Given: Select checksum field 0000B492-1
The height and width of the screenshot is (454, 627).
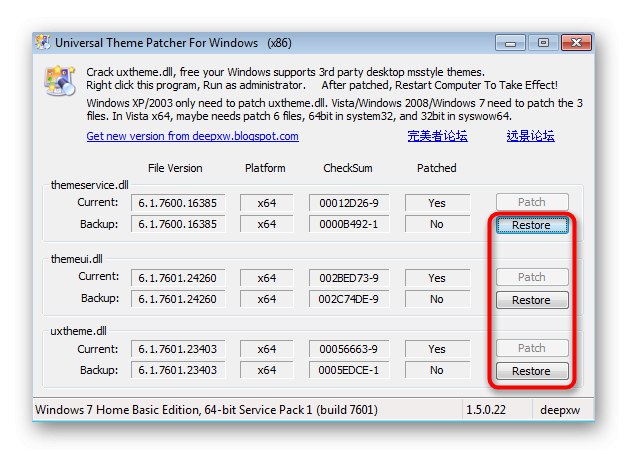Looking at the screenshot, I should (x=349, y=224).
